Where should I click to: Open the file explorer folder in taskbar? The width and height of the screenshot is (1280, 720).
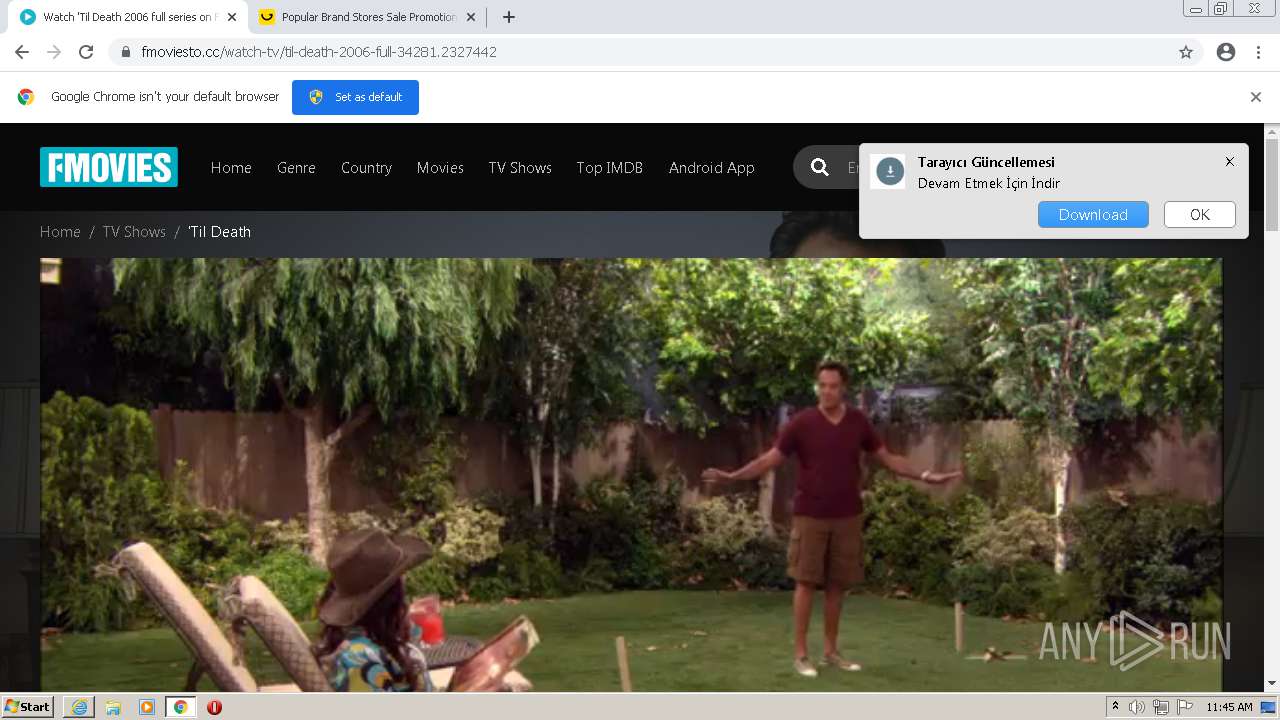point(113,707)
